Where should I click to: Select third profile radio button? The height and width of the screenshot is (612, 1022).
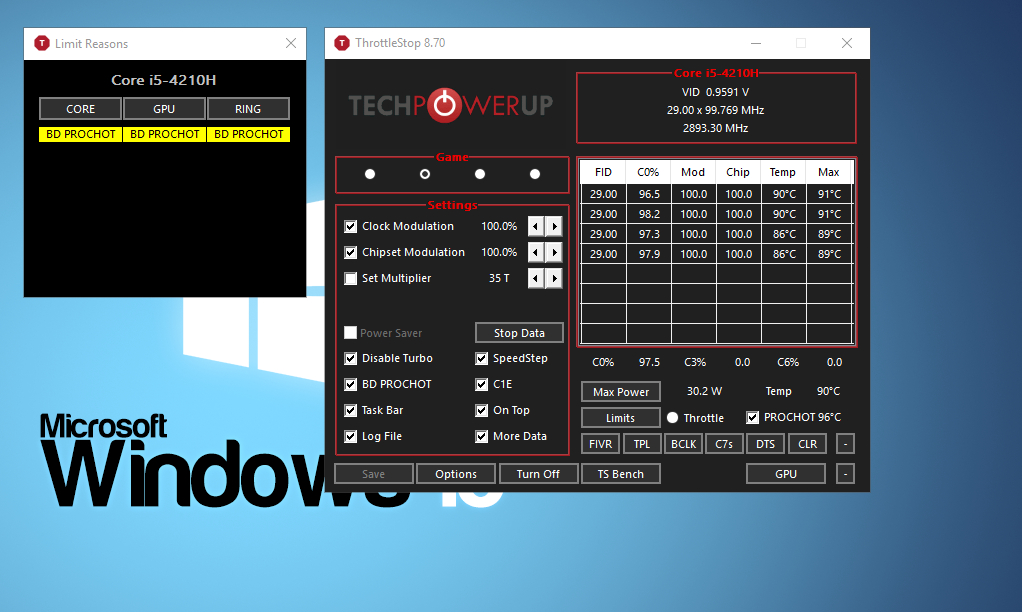tap(480, 174)
